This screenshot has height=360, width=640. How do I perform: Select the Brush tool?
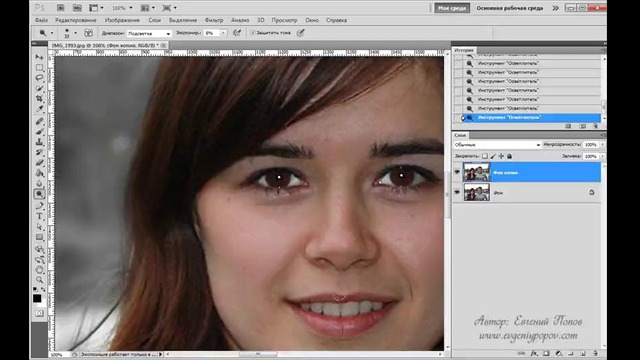(39, 131)
